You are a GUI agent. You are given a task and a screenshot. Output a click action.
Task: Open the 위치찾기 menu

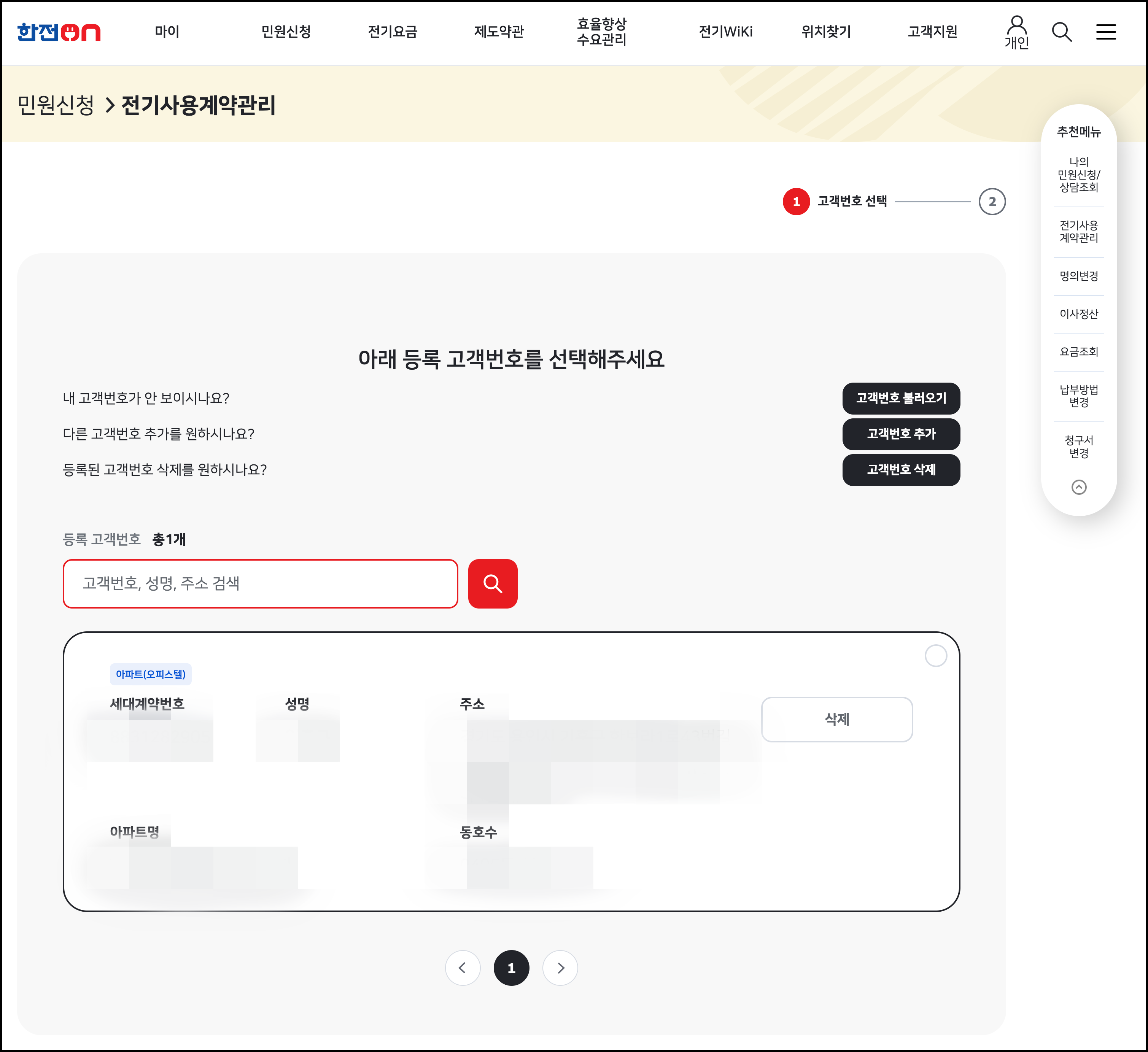[826, 32]
